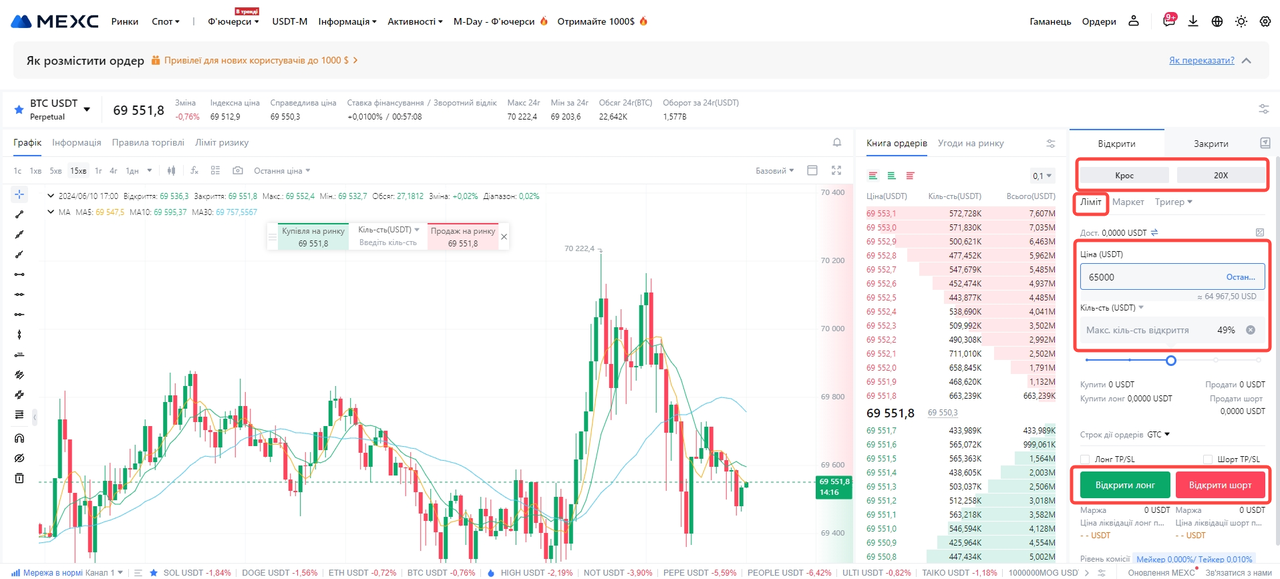
Task: Switch to the Інформація tab
Action: coord(77,143)
